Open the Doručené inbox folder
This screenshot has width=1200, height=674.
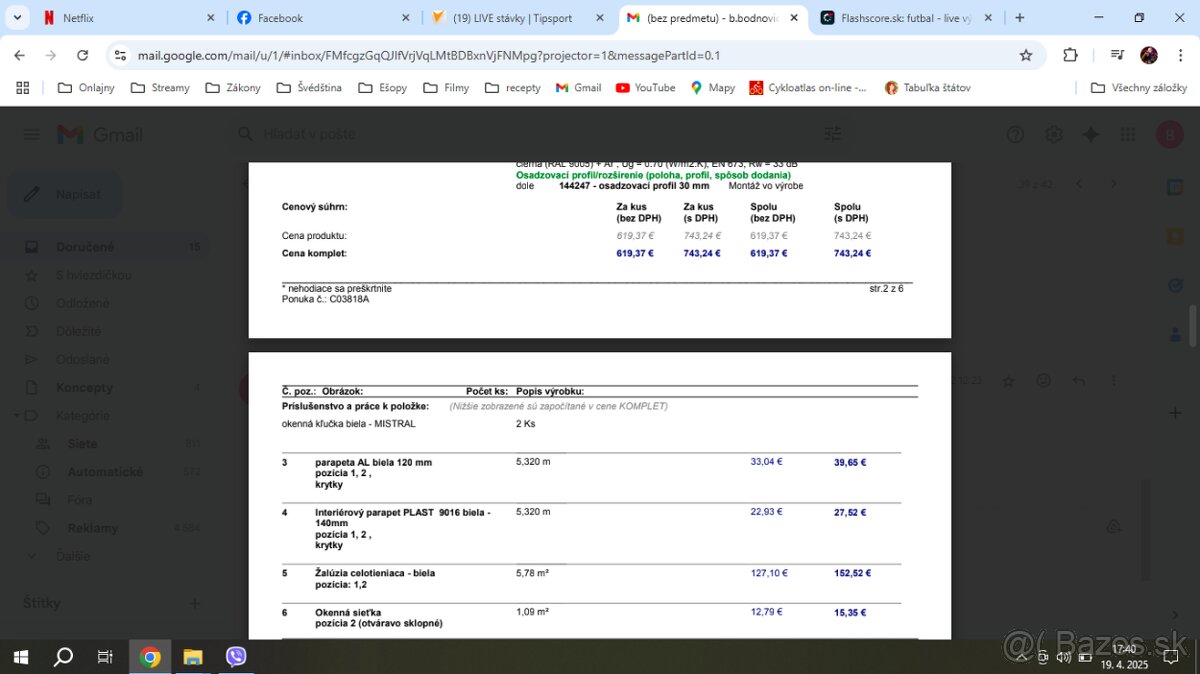point(105,247)
